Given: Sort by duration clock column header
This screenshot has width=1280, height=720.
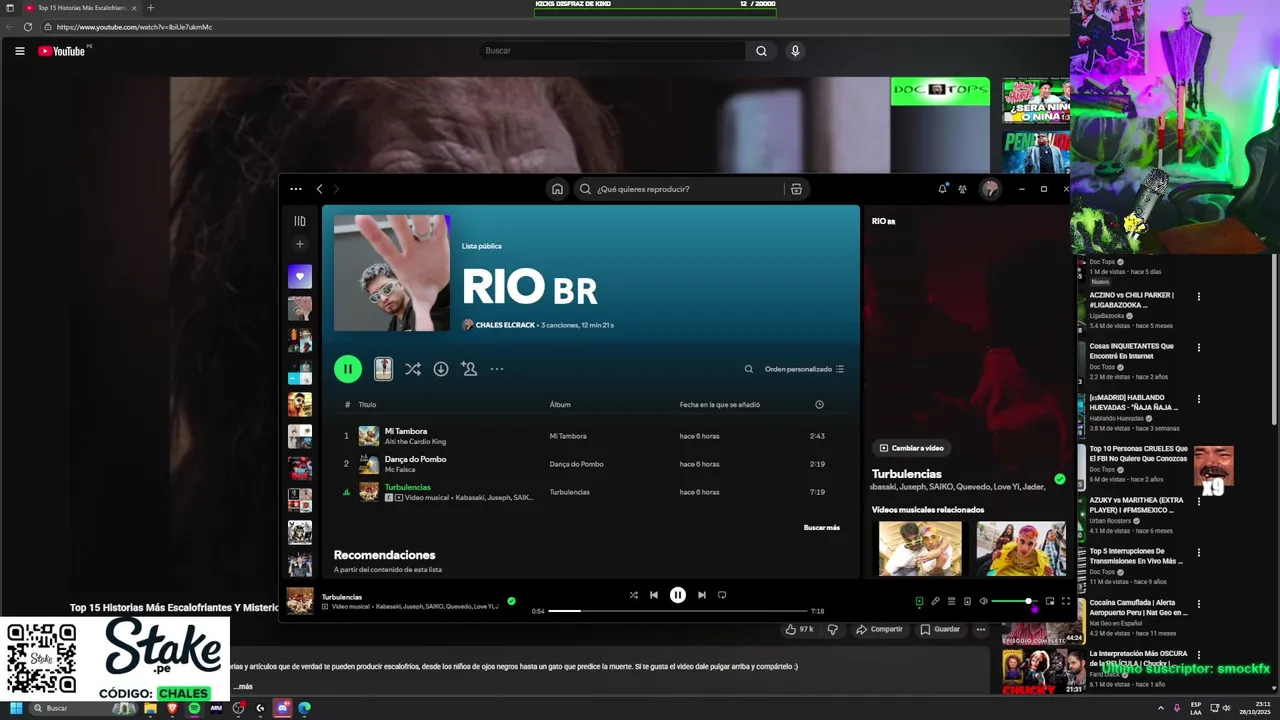Looking at the screenshot, I should coord(819,405).
